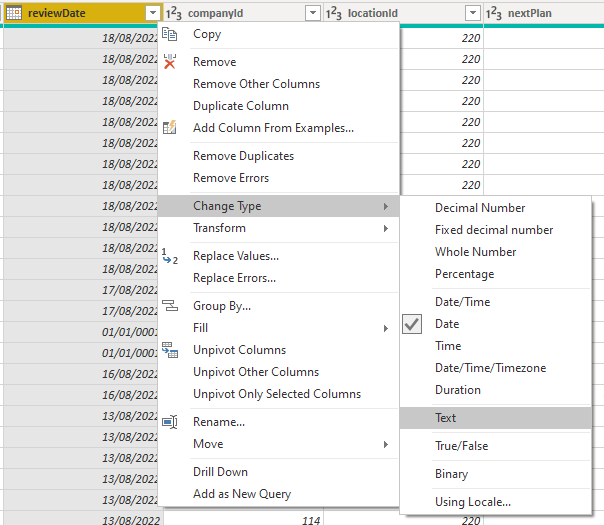Select the Date type option
Screen dimensions: 604x525
coord(495,324)
